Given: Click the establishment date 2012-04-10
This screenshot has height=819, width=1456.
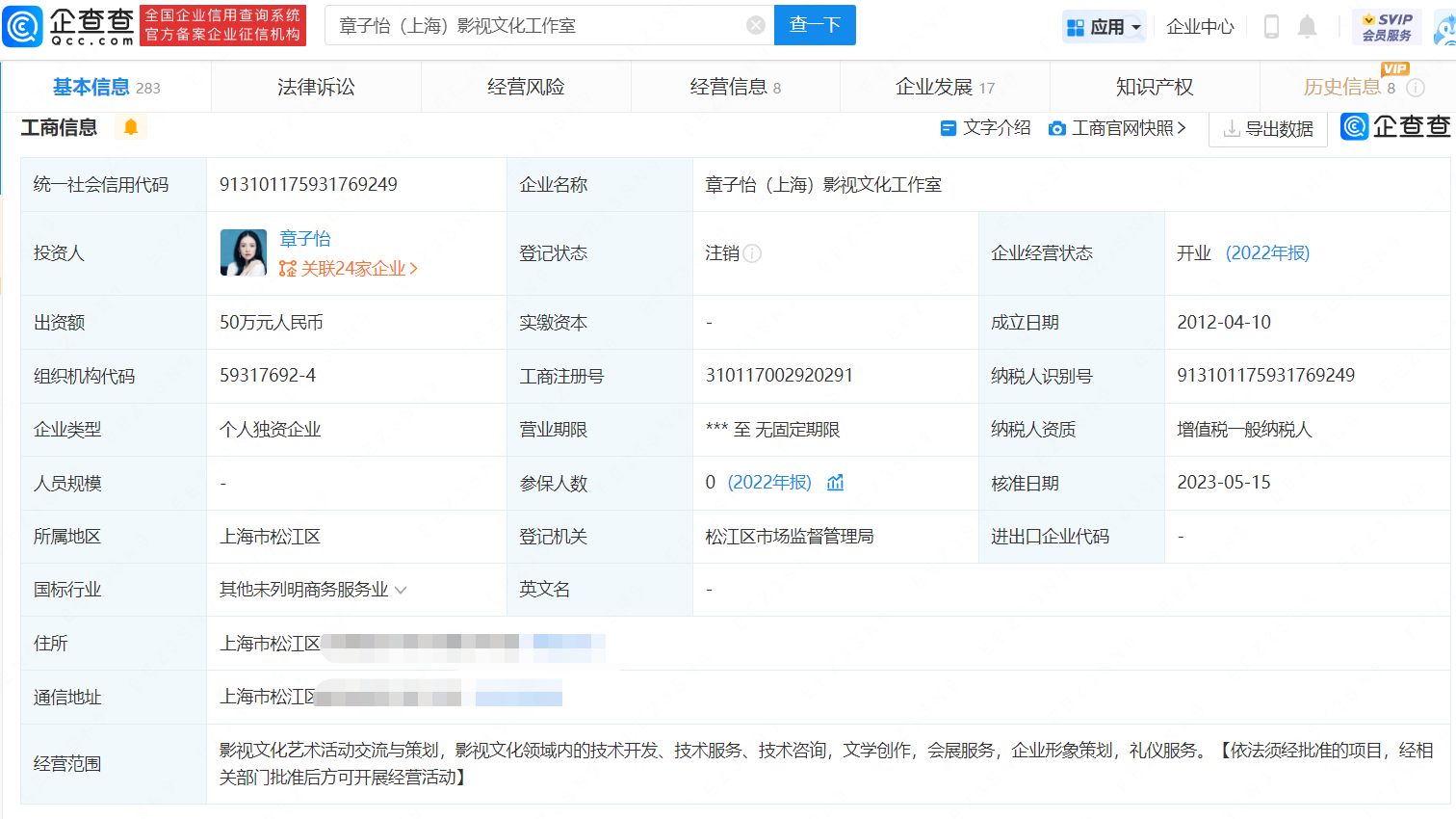Looking at the screenshot, I should tap(1224, 322).
